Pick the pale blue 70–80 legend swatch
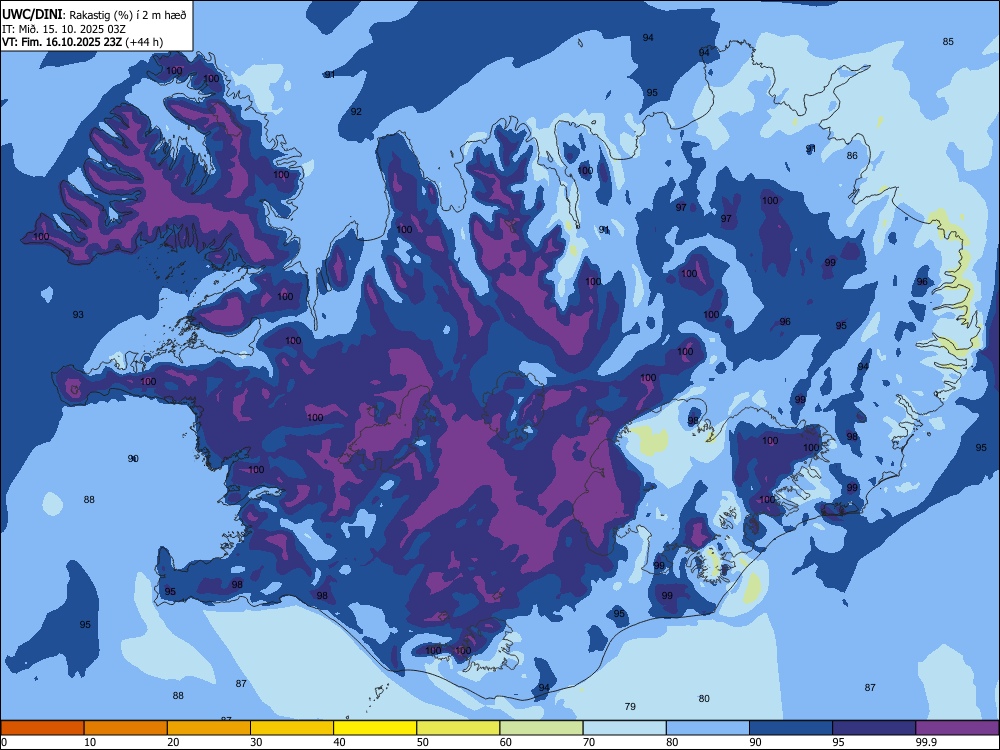1000x750 pixels. 624,728
